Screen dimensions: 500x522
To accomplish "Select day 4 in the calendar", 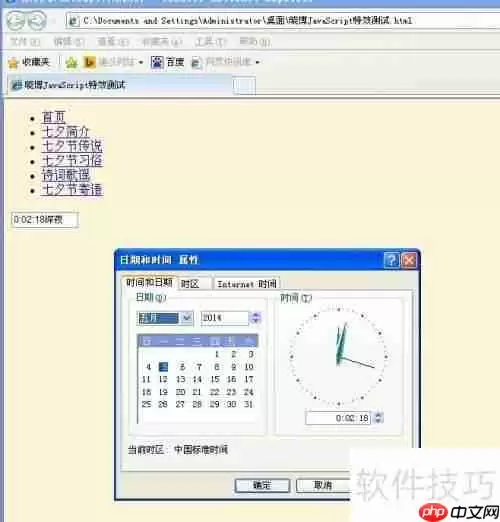I will point(148,367).
